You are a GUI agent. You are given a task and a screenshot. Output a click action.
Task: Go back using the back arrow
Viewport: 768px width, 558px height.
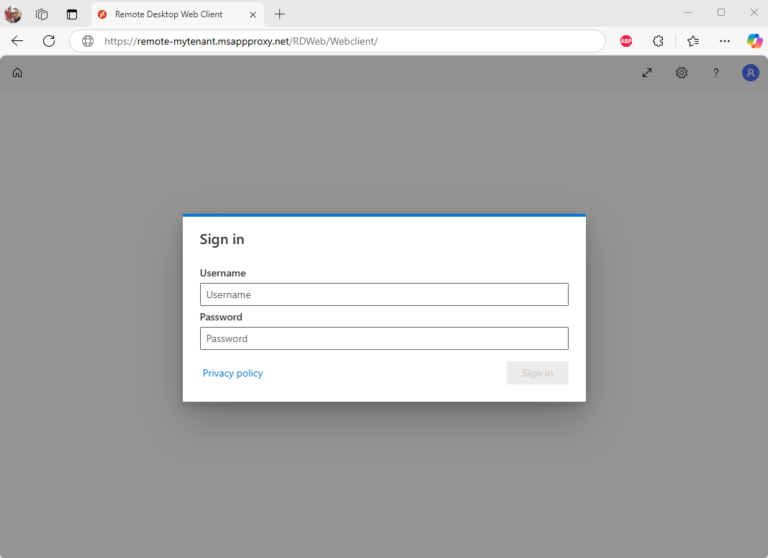click(x=17, y=41)
